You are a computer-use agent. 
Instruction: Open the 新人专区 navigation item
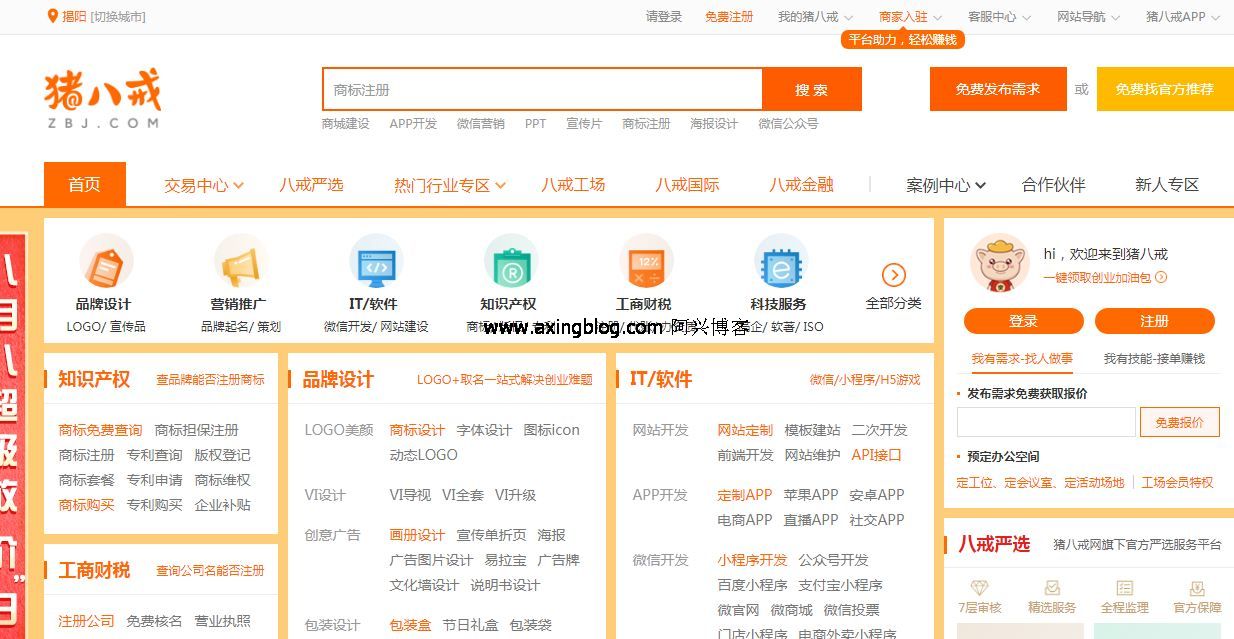pos(1167,185)
